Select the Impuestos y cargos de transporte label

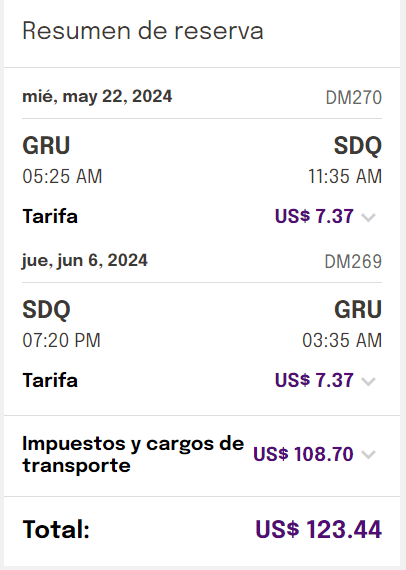[133, 454]
